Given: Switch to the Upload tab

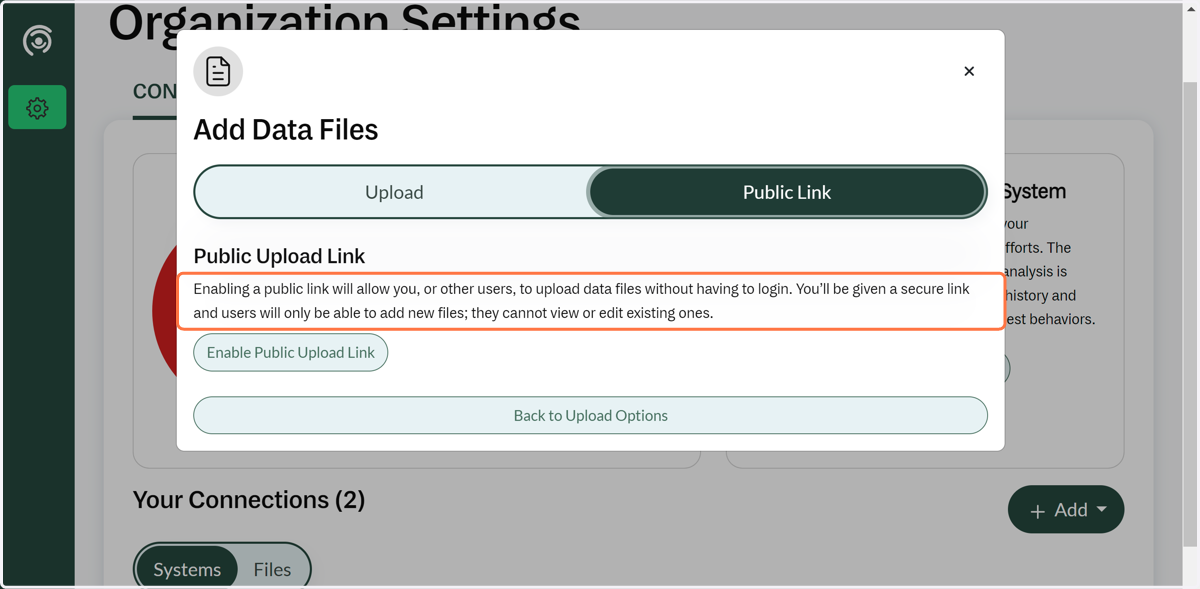Looking at the screenshot, I should pos(394,192).
